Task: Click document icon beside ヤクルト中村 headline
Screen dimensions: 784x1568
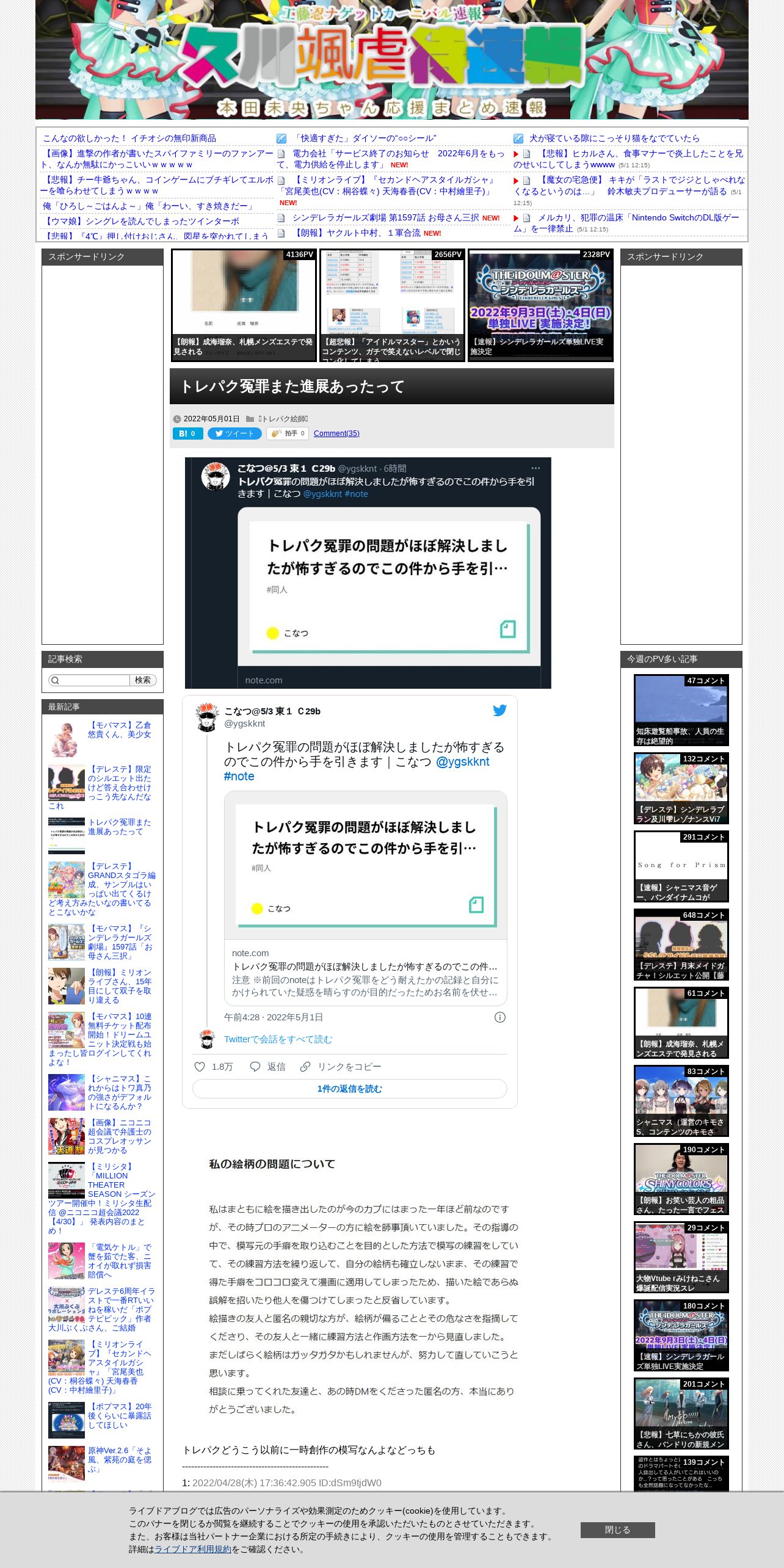Action: (281, 233)
